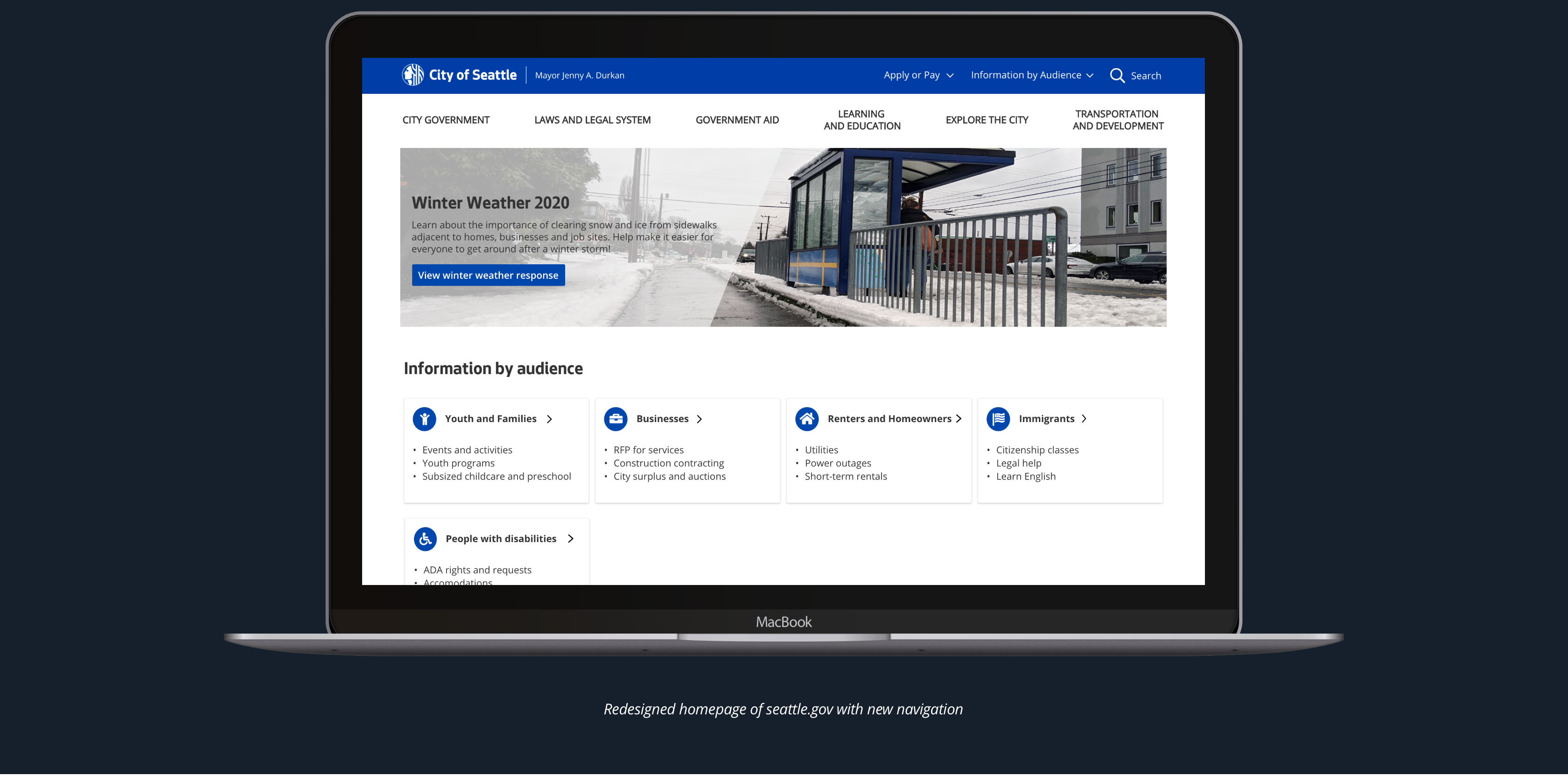The image size is (1568, 776).
Task: Open Transportation and Development menu
Action: click(x=1117, y=120)
